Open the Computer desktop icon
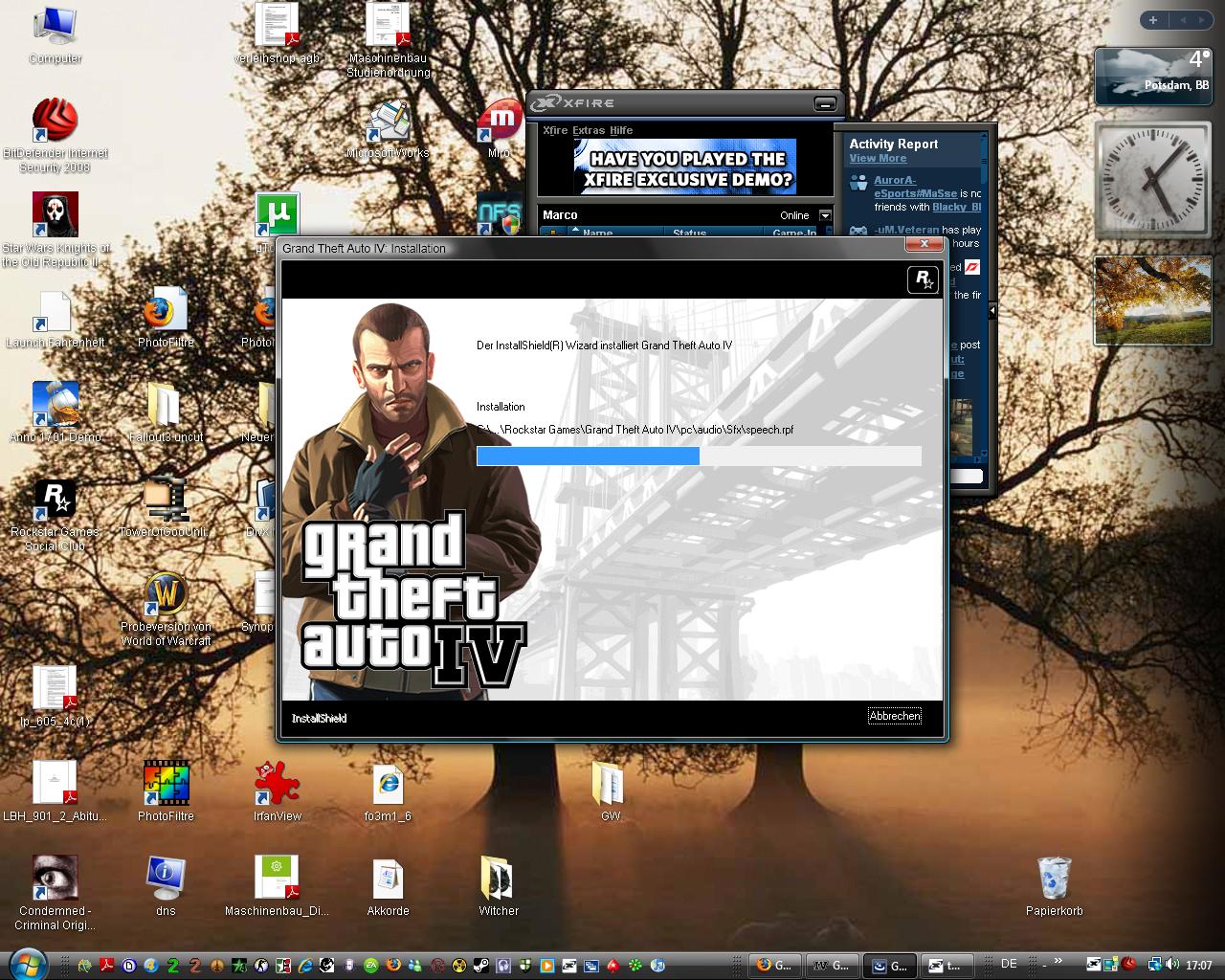1225x980 pixels. (x=56, y=35)
